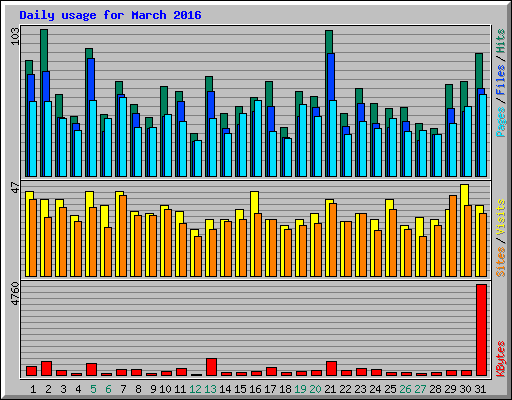
Task: Click the green weekend day label 6
Action: (108, 389)
